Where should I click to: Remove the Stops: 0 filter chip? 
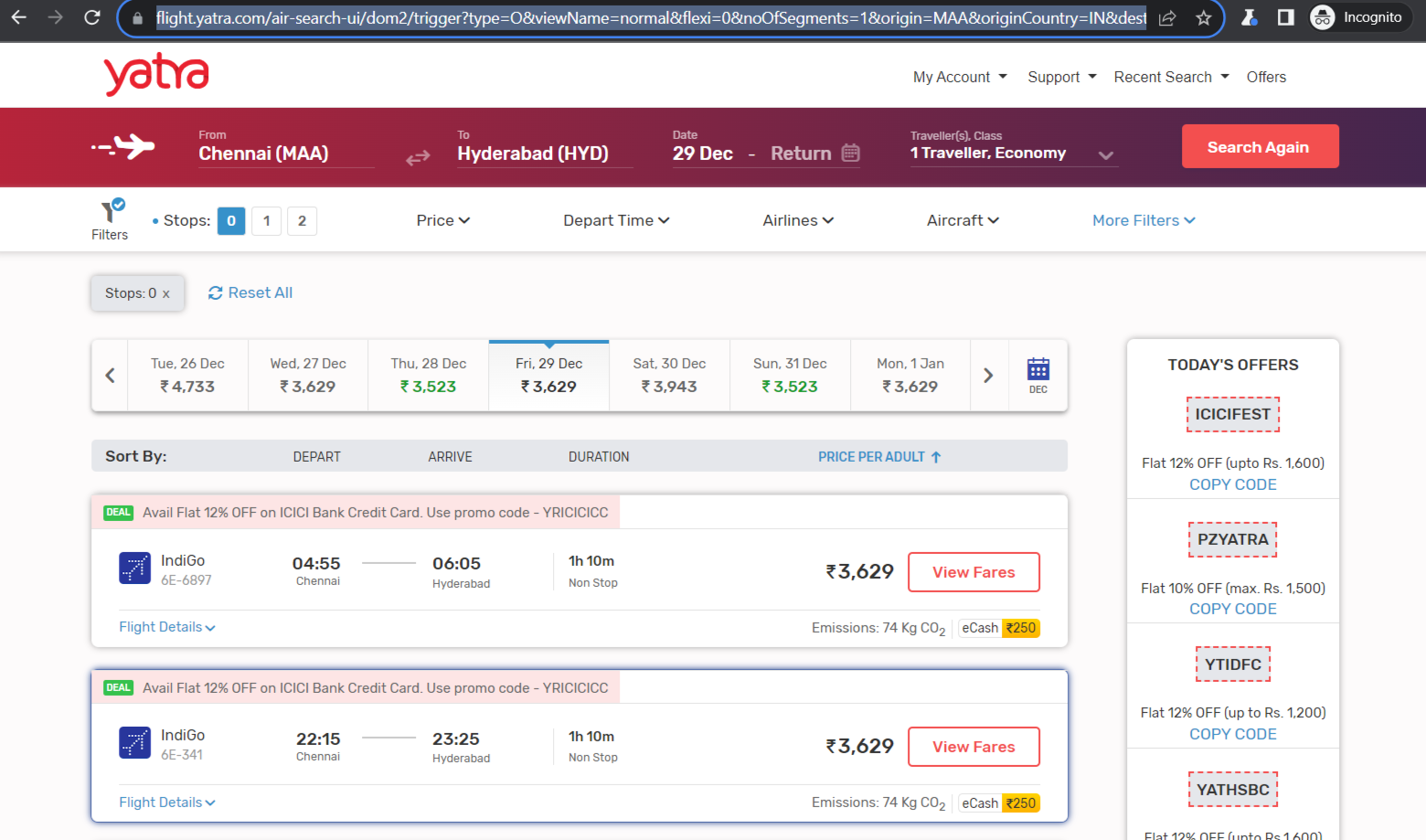click(165, 293)
